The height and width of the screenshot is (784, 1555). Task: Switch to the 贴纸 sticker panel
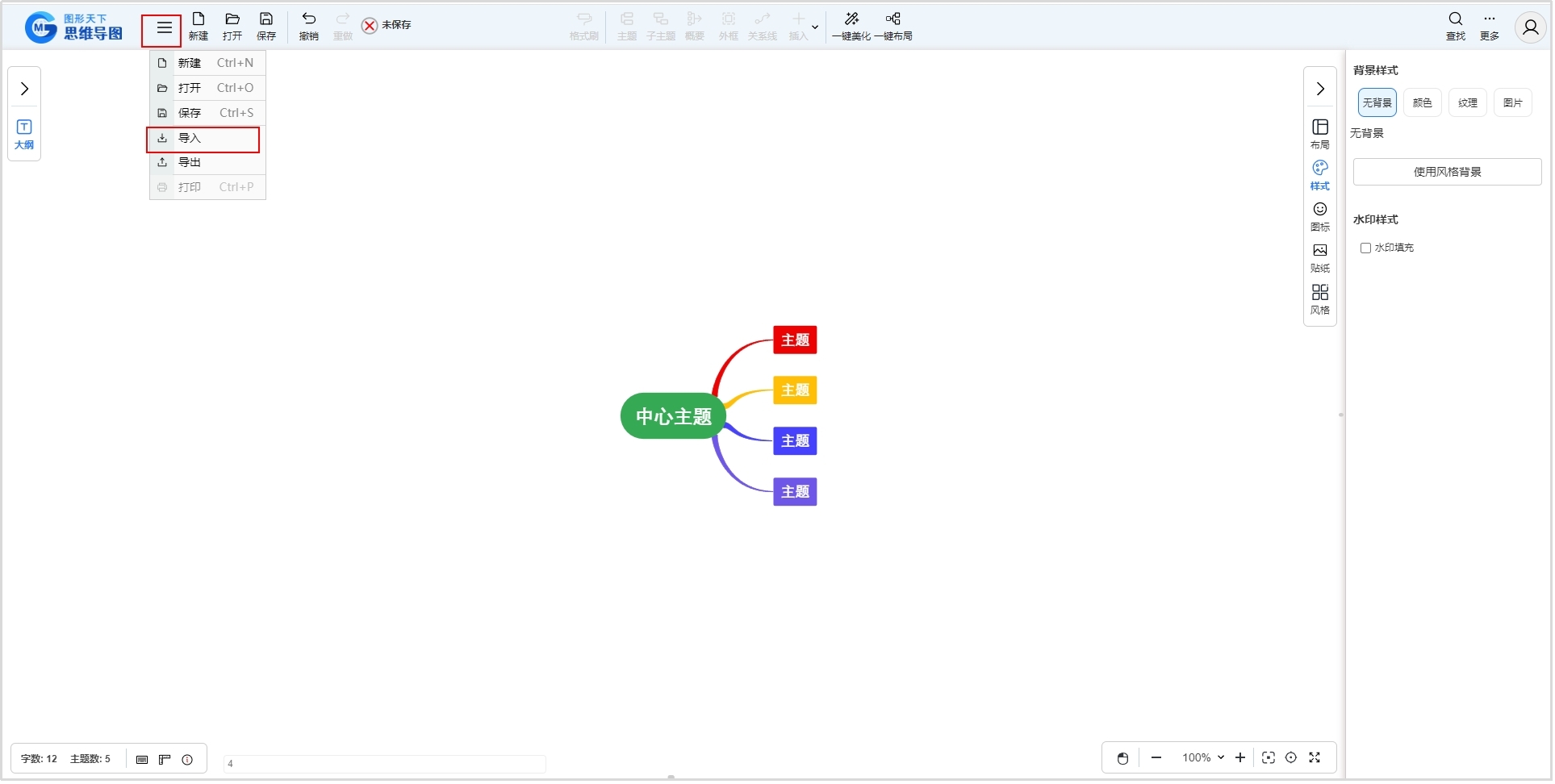point(1320,258)
